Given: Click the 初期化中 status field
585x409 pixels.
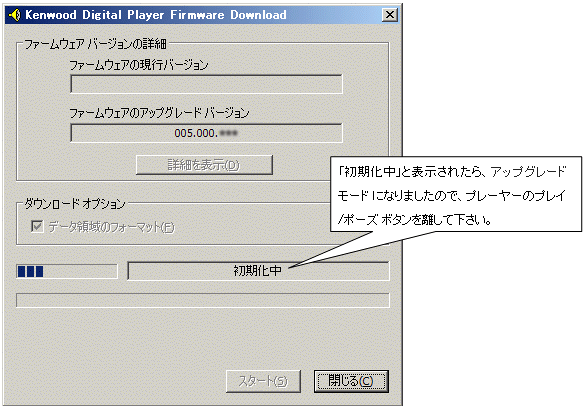Looking at the screenshot, I should coord(258,271).
